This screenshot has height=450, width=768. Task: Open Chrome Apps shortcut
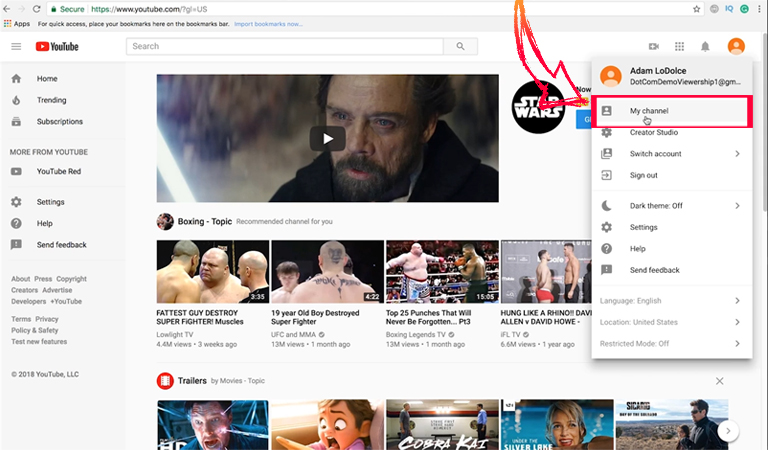pos(17,24)
